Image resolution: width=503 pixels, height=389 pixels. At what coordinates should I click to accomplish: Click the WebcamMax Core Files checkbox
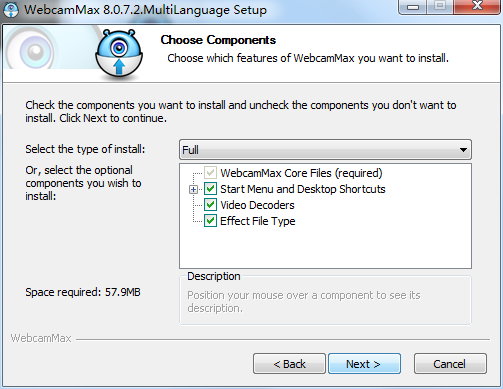(x=210, y=173)
